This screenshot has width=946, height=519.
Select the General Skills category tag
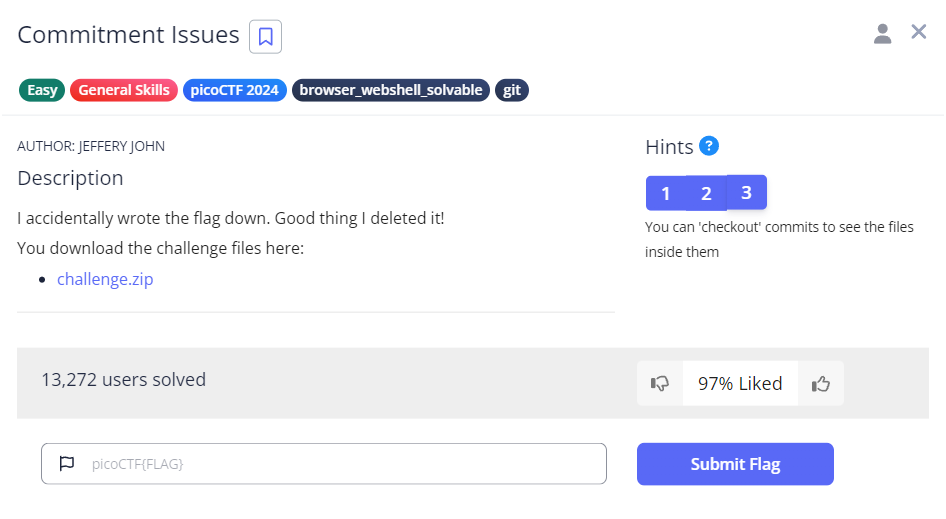(x=124, y=90)
